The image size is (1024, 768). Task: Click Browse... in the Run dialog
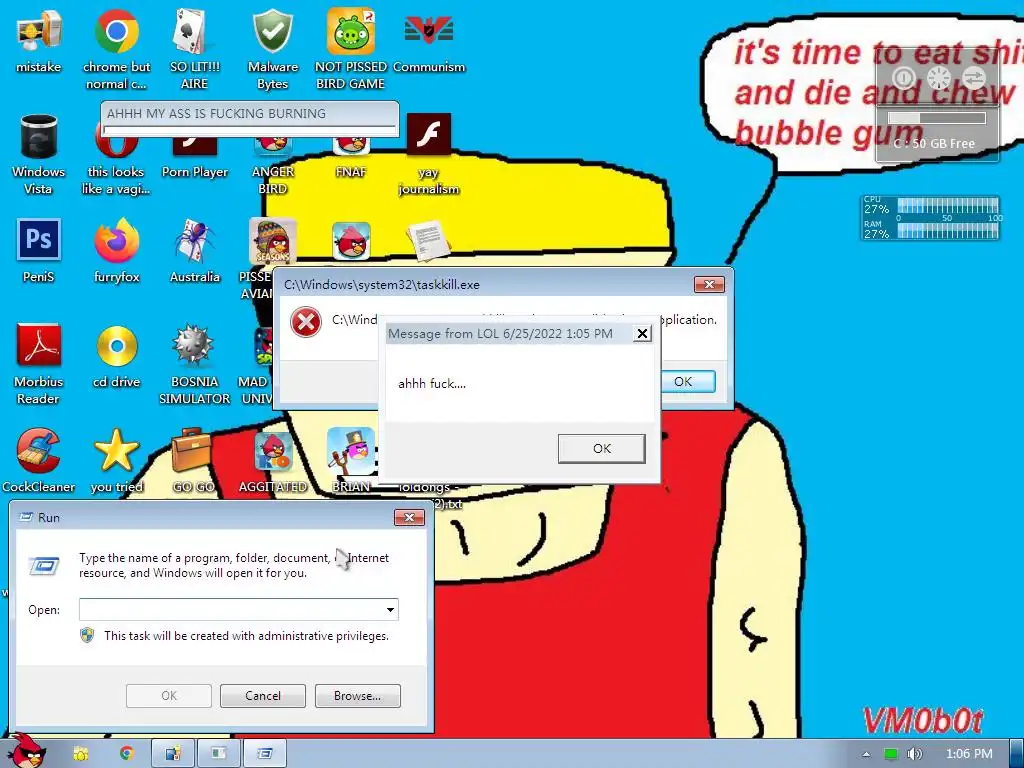click(357, 696)
